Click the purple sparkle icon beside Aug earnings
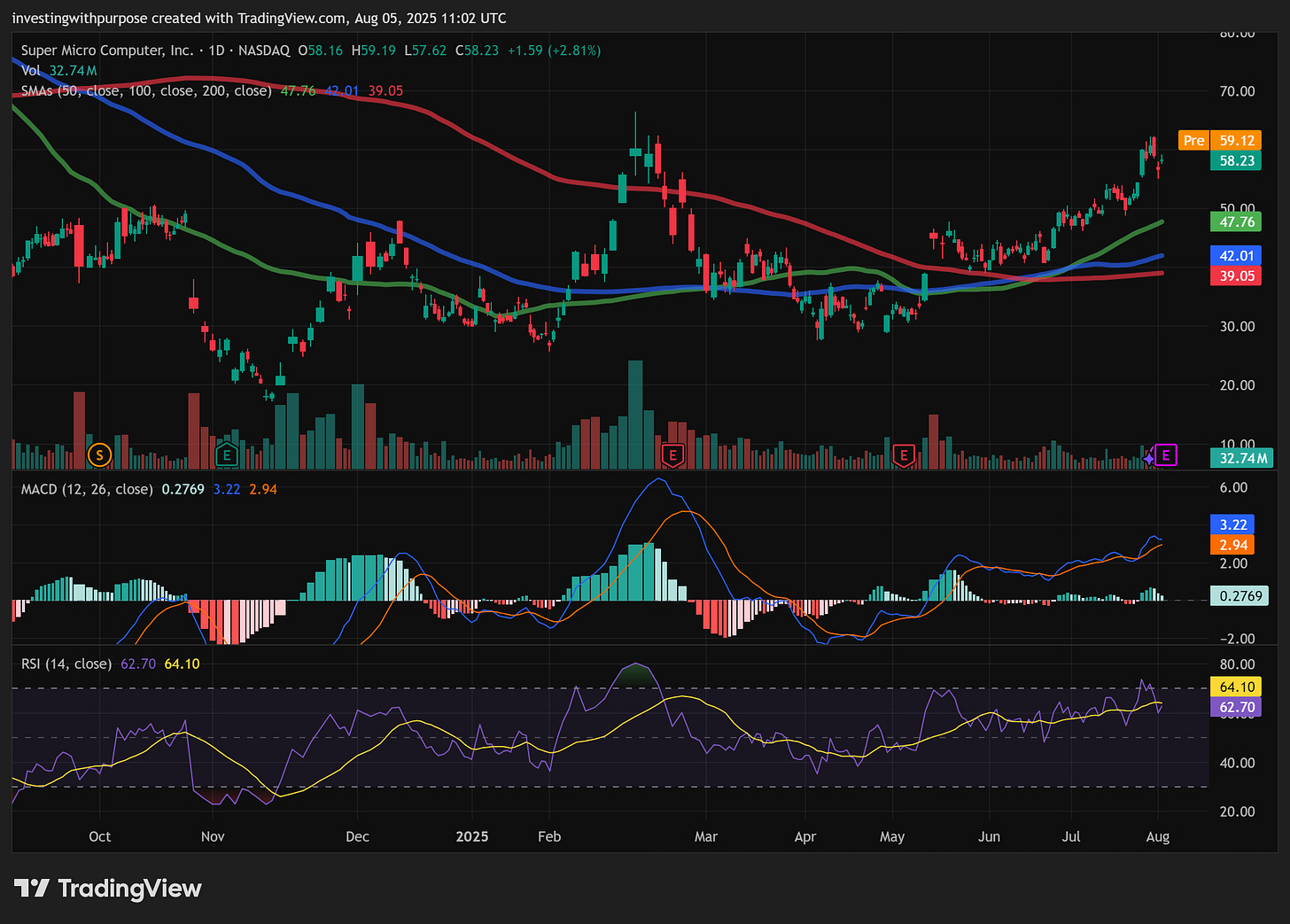Image resolution: width=1290 pixels, height=924 pixels. click(x=1149, y=457)
